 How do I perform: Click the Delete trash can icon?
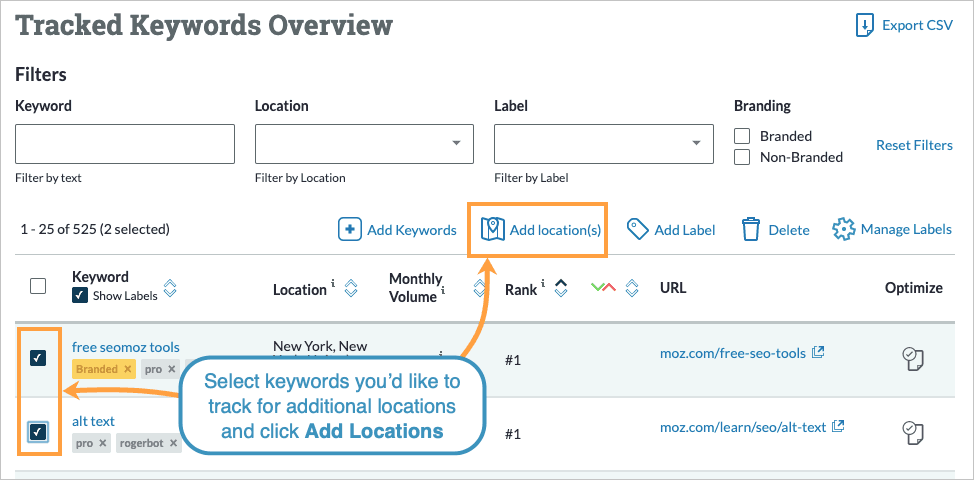point(752,230)
